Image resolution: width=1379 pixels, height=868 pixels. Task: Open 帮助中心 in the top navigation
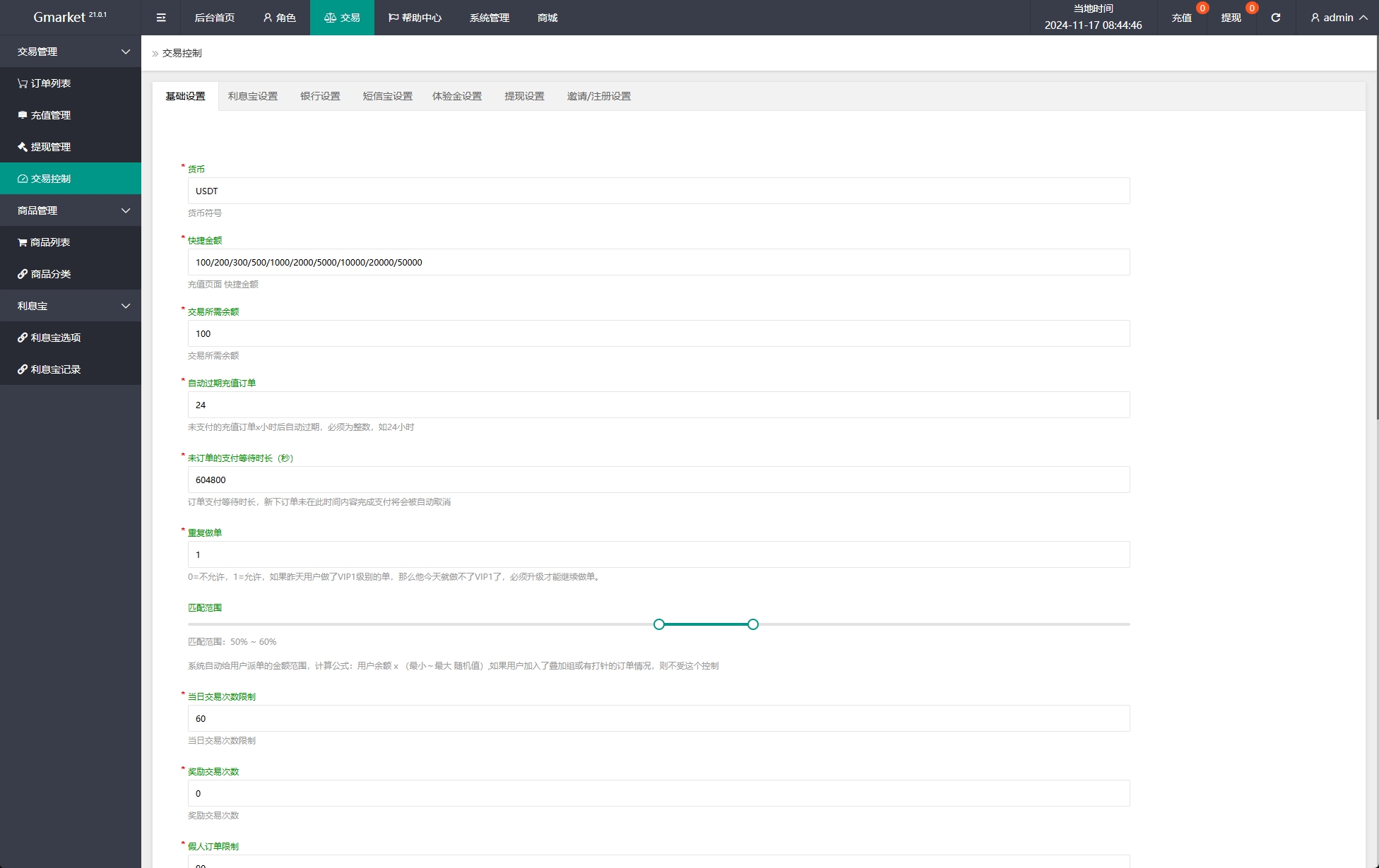pos(415,18)
